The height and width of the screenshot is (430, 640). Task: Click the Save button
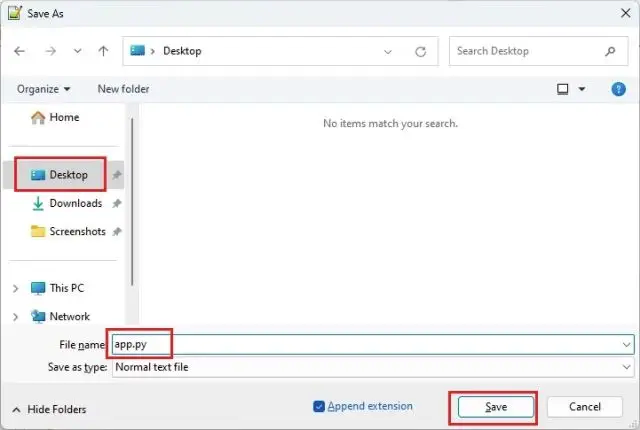point(496,407)
